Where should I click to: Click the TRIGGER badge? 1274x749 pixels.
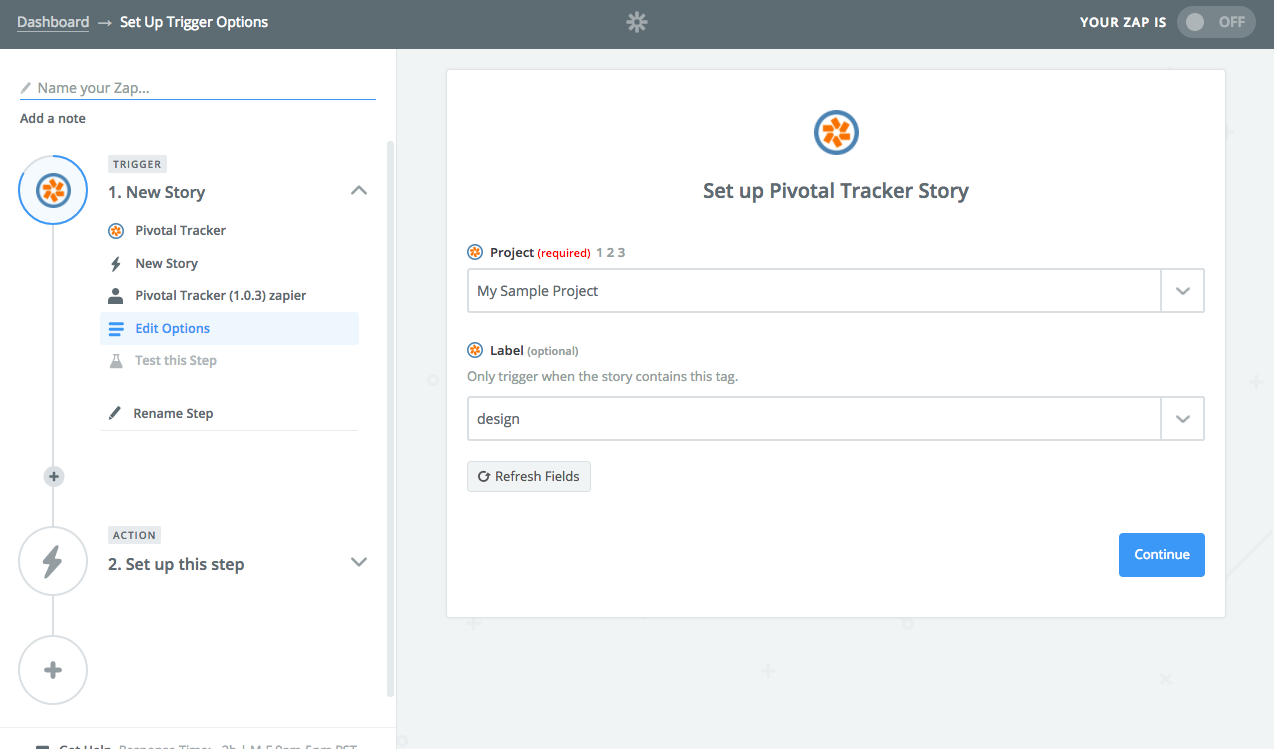coord(137,164)
